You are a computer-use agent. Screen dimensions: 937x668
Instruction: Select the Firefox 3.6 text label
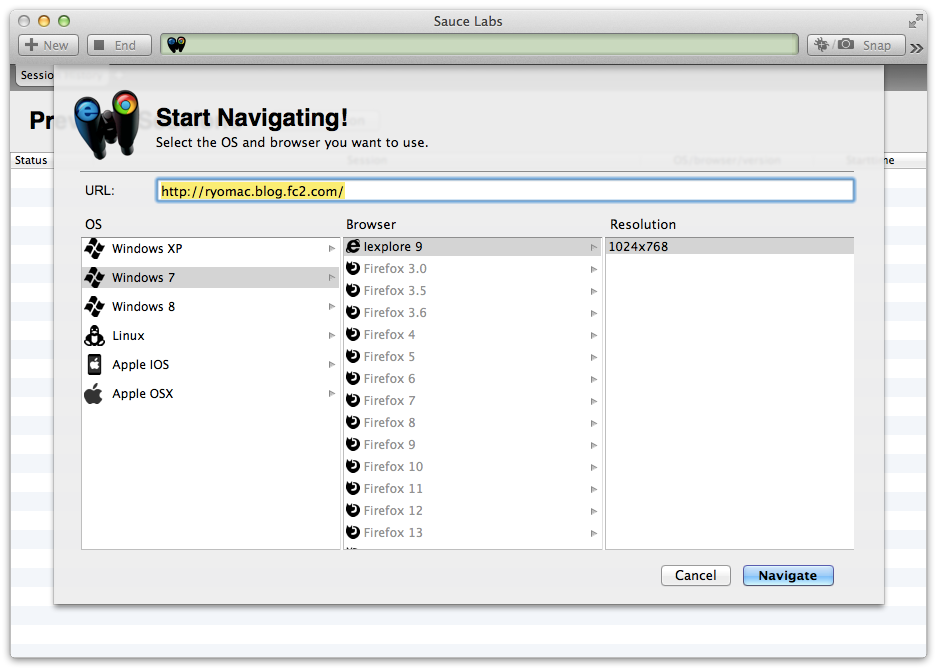(x=395, y=312)
